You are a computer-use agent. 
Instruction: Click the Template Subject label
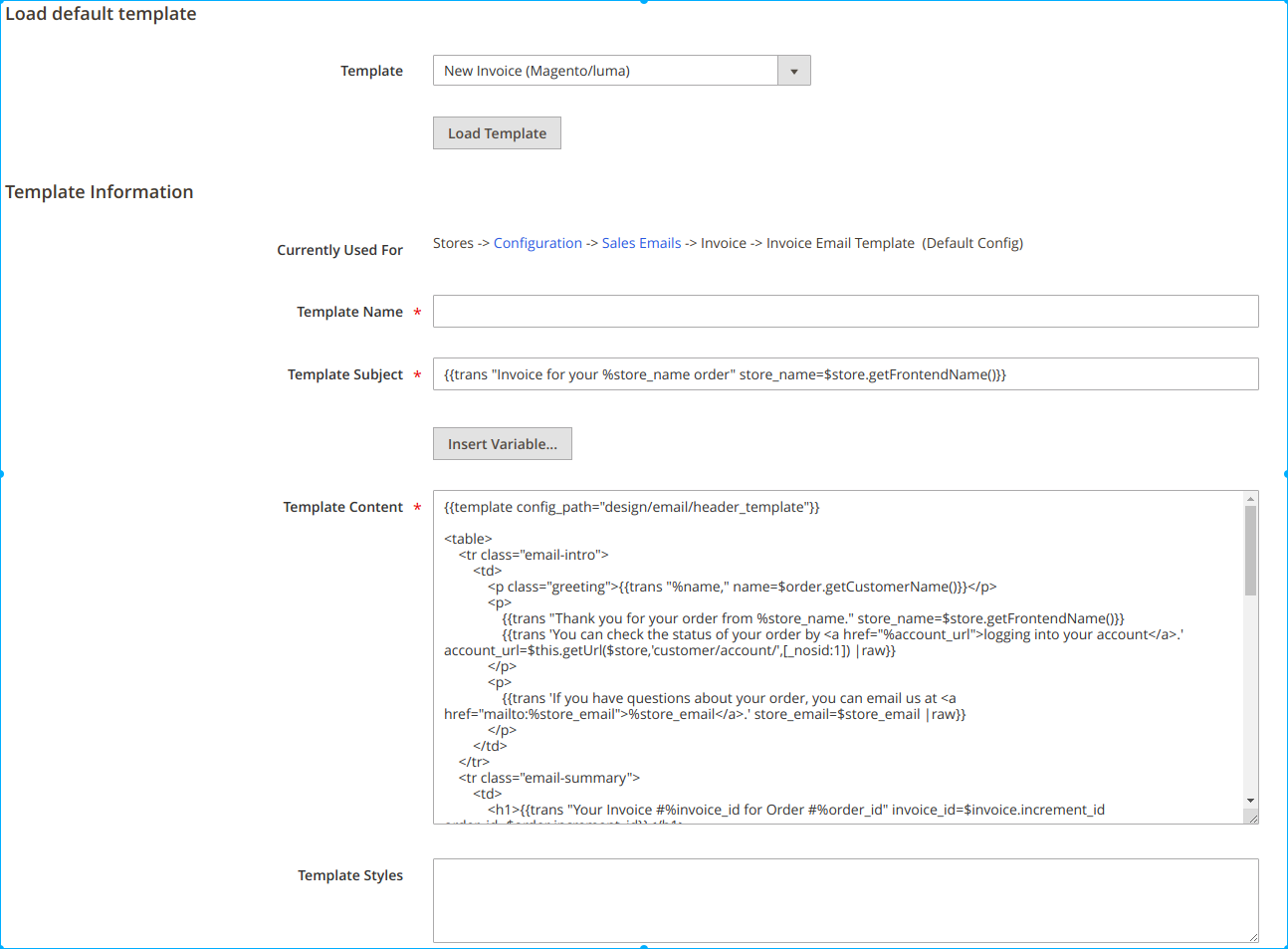(x=345, y=374)
